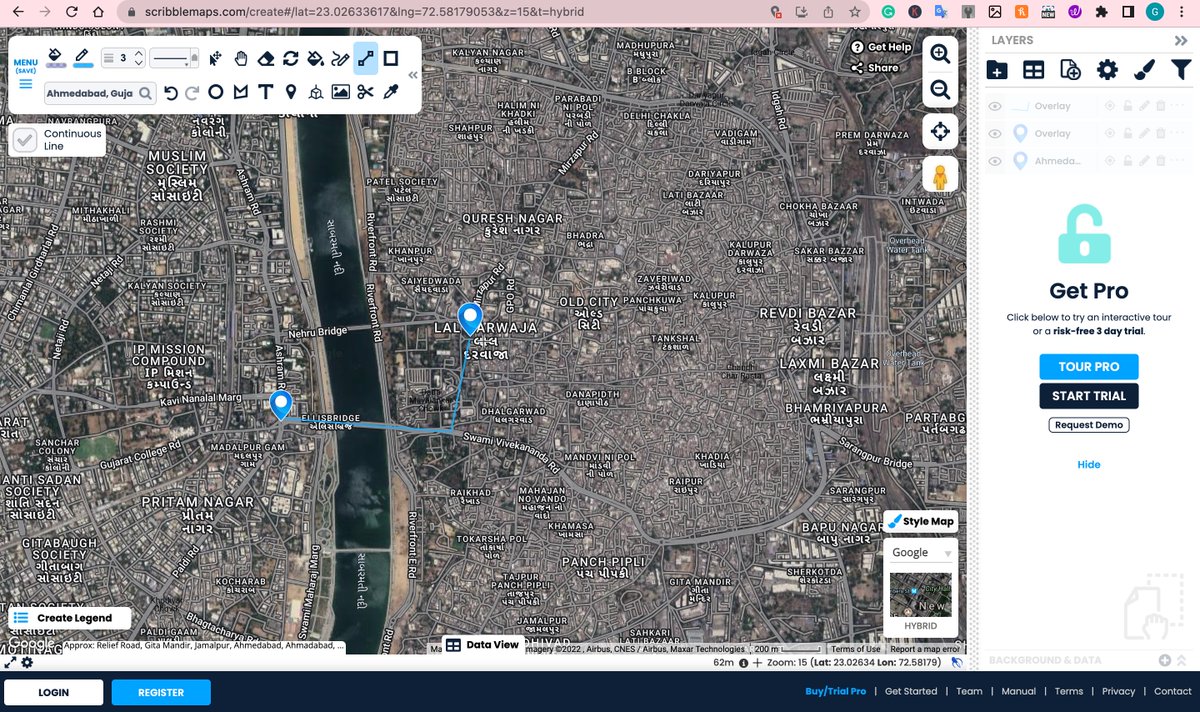Hide the Ahmeda... marker layer with eye
The height and width of the screenshot is (712, 1200).
click(x=995, y=161)
